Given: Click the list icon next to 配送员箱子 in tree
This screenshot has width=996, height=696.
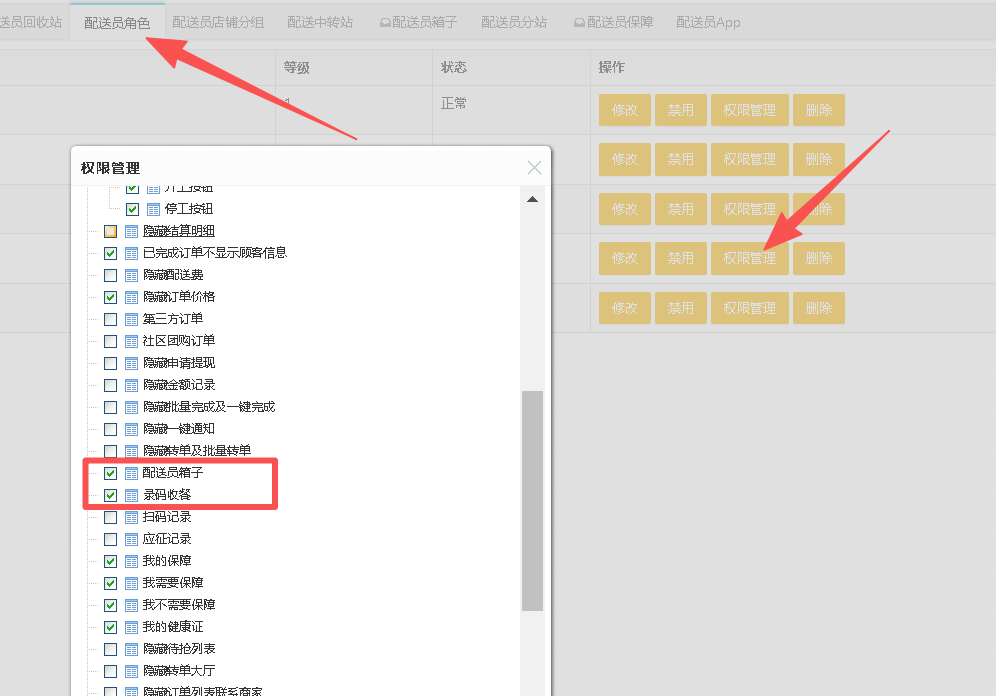Looking at the screenshot, I should 131,473.
